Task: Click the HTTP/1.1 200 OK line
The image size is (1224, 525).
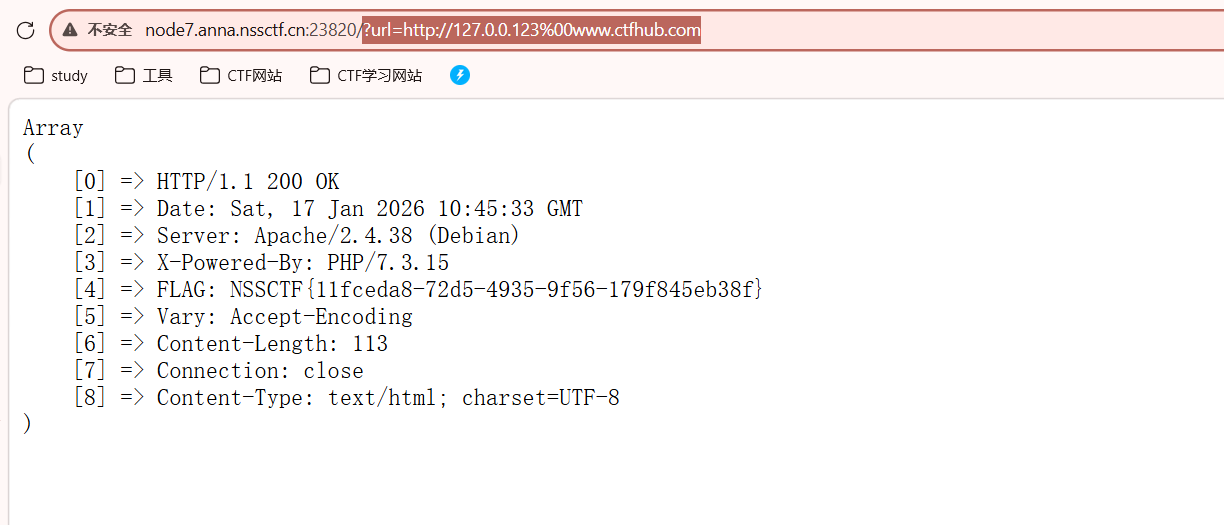Action: 247,182
